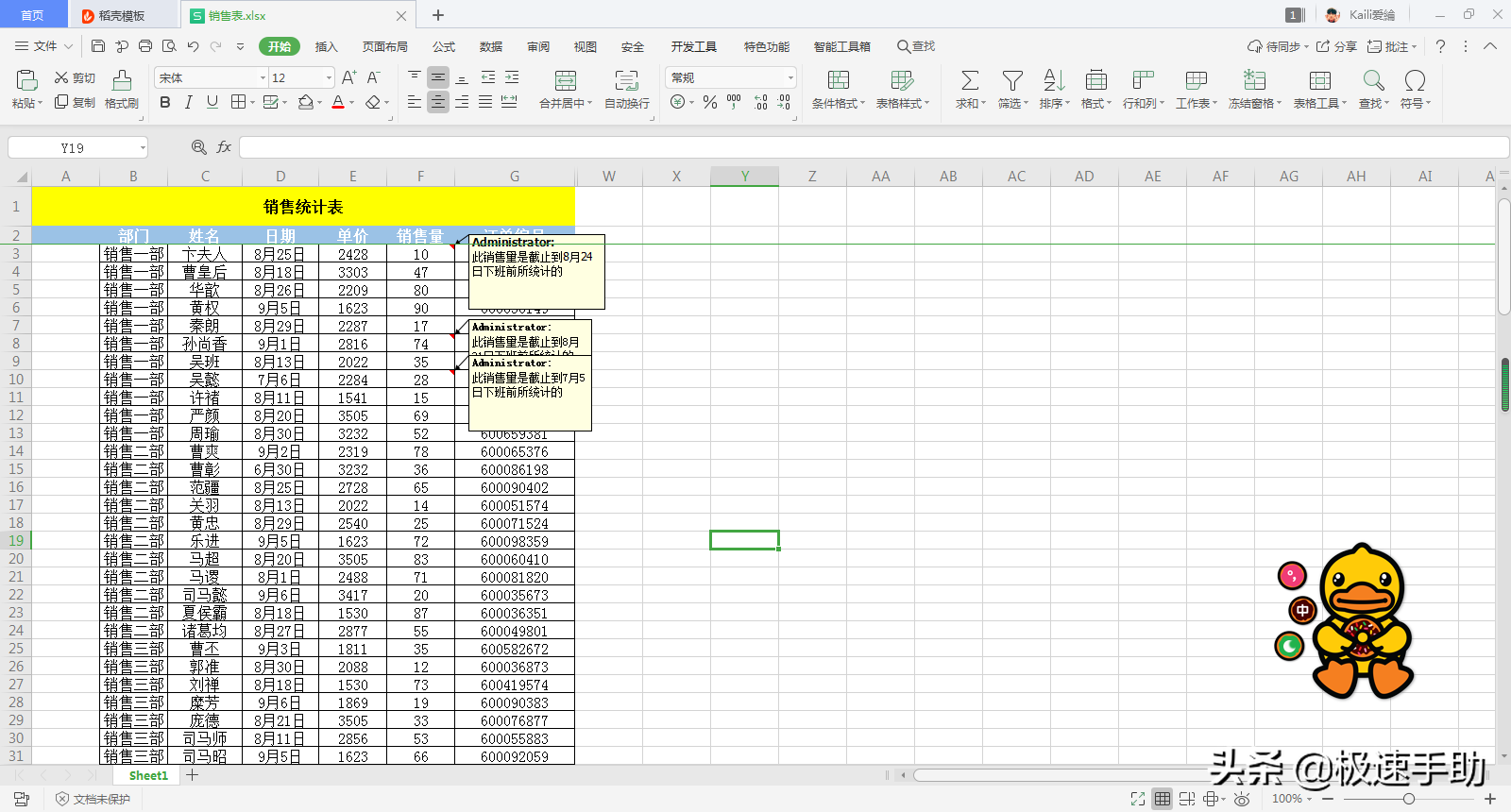
Task: Click the fill color bucket swatch
Action: point(305,102)
